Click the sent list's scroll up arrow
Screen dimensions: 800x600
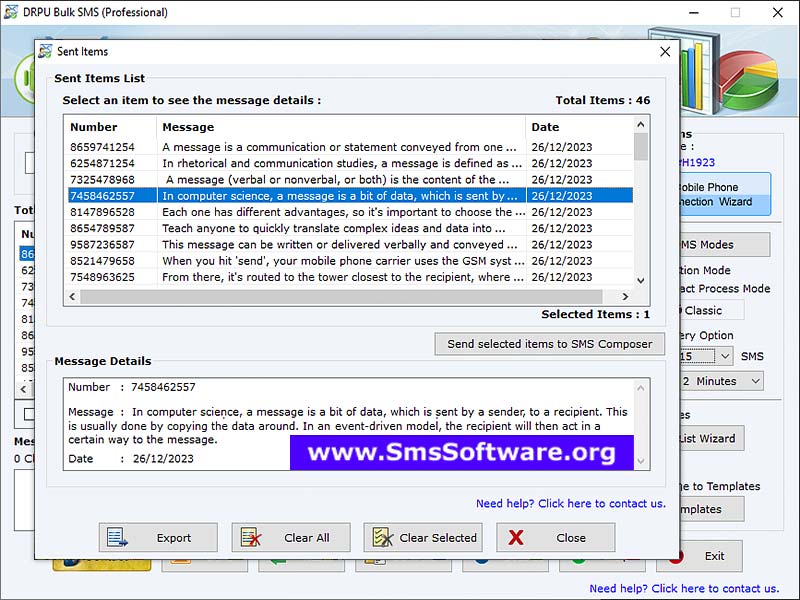coord(641,124)
